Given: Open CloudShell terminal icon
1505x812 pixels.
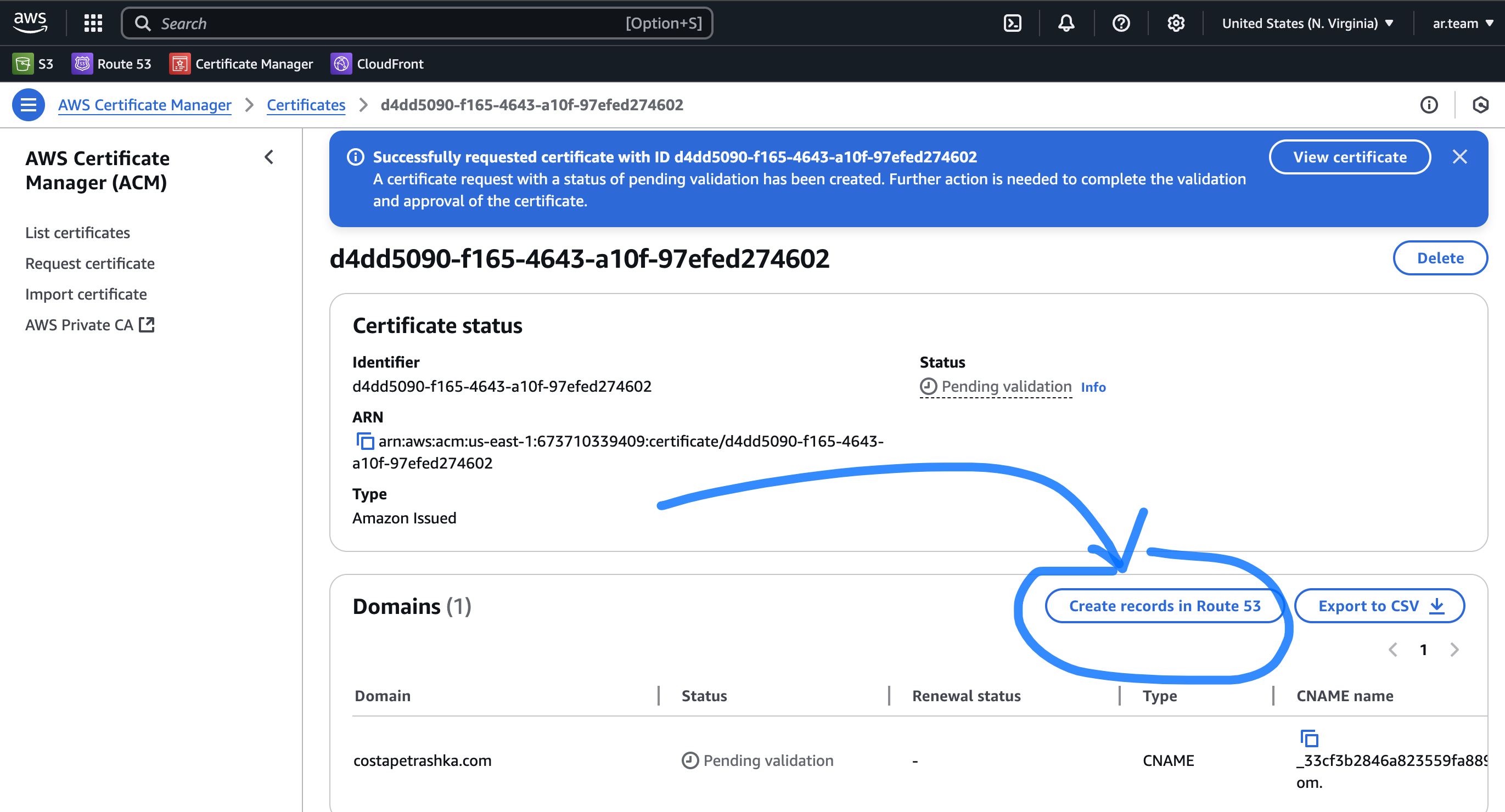Looking at the screenshot, I should pos(1012,24).
